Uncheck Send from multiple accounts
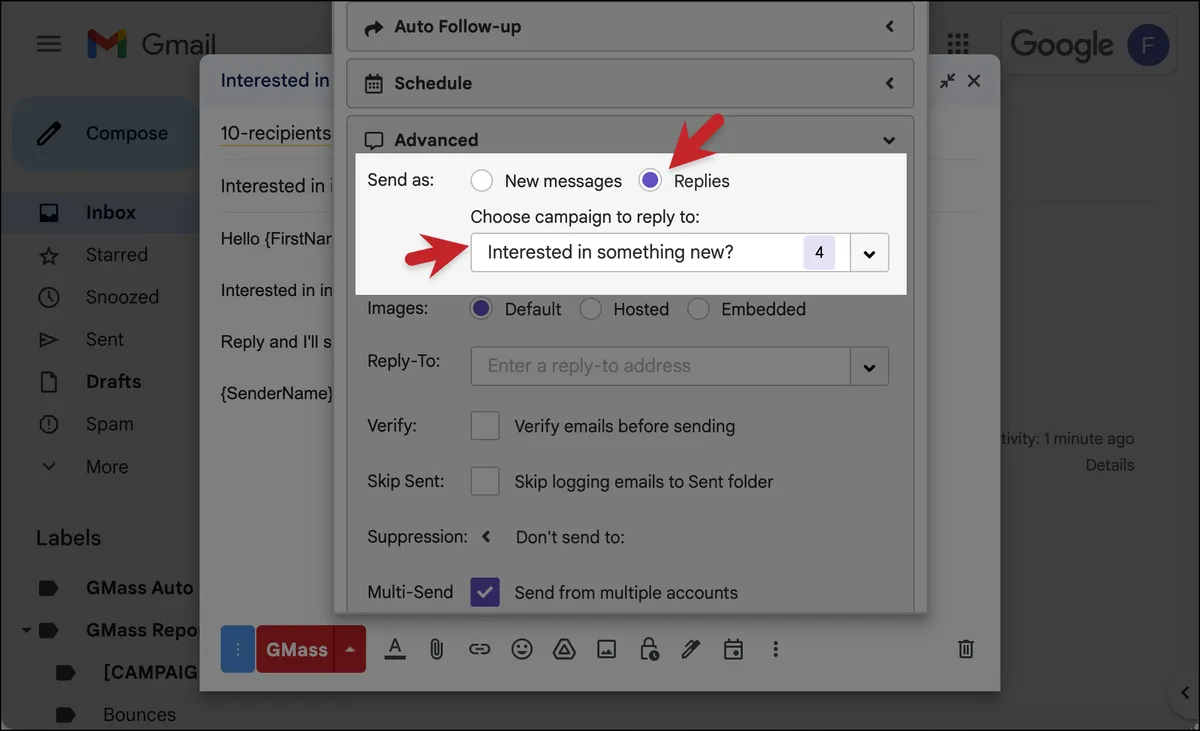 [x=485, y=592]
